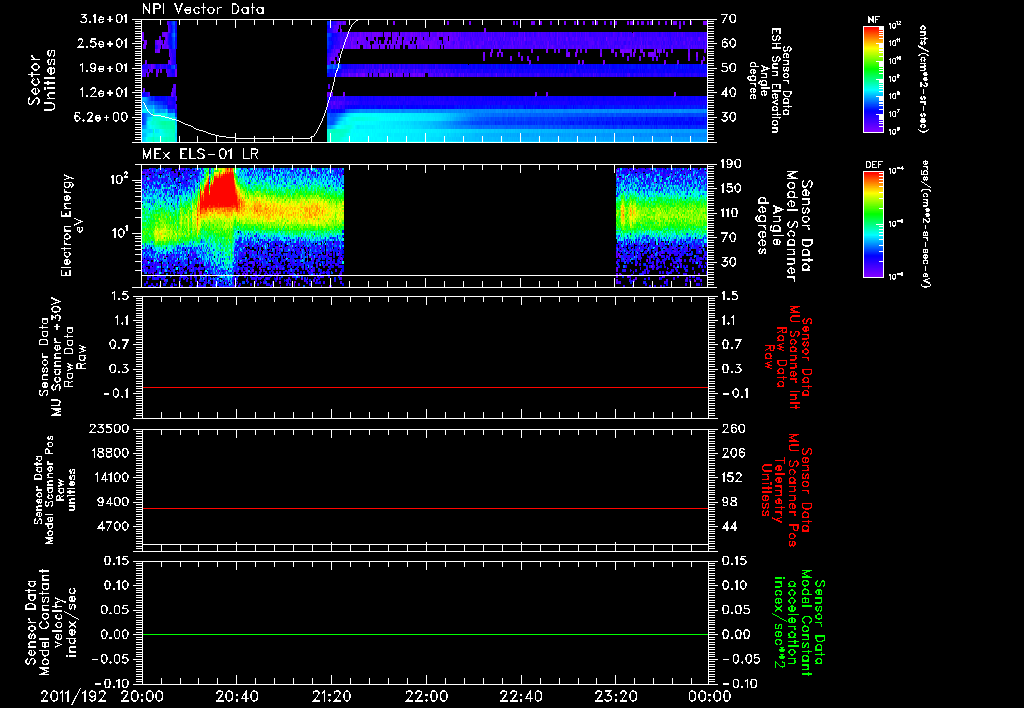Image resolution: width=1024 pixels, height=708 pixels.
Task: Click the cnts/(cm**2-sr-sec) units label
Action: tap(923, 79)
